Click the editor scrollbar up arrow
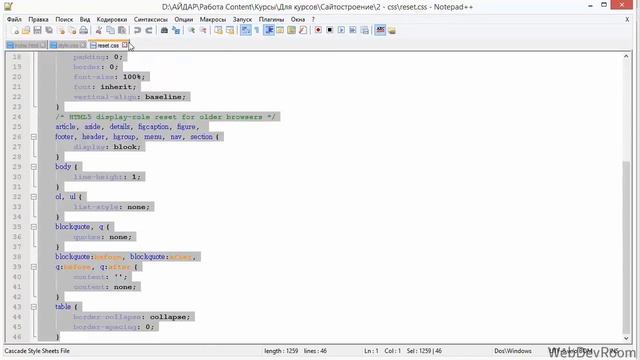The width and height of the screenshot is (640, 360). (x=626, y=56)
